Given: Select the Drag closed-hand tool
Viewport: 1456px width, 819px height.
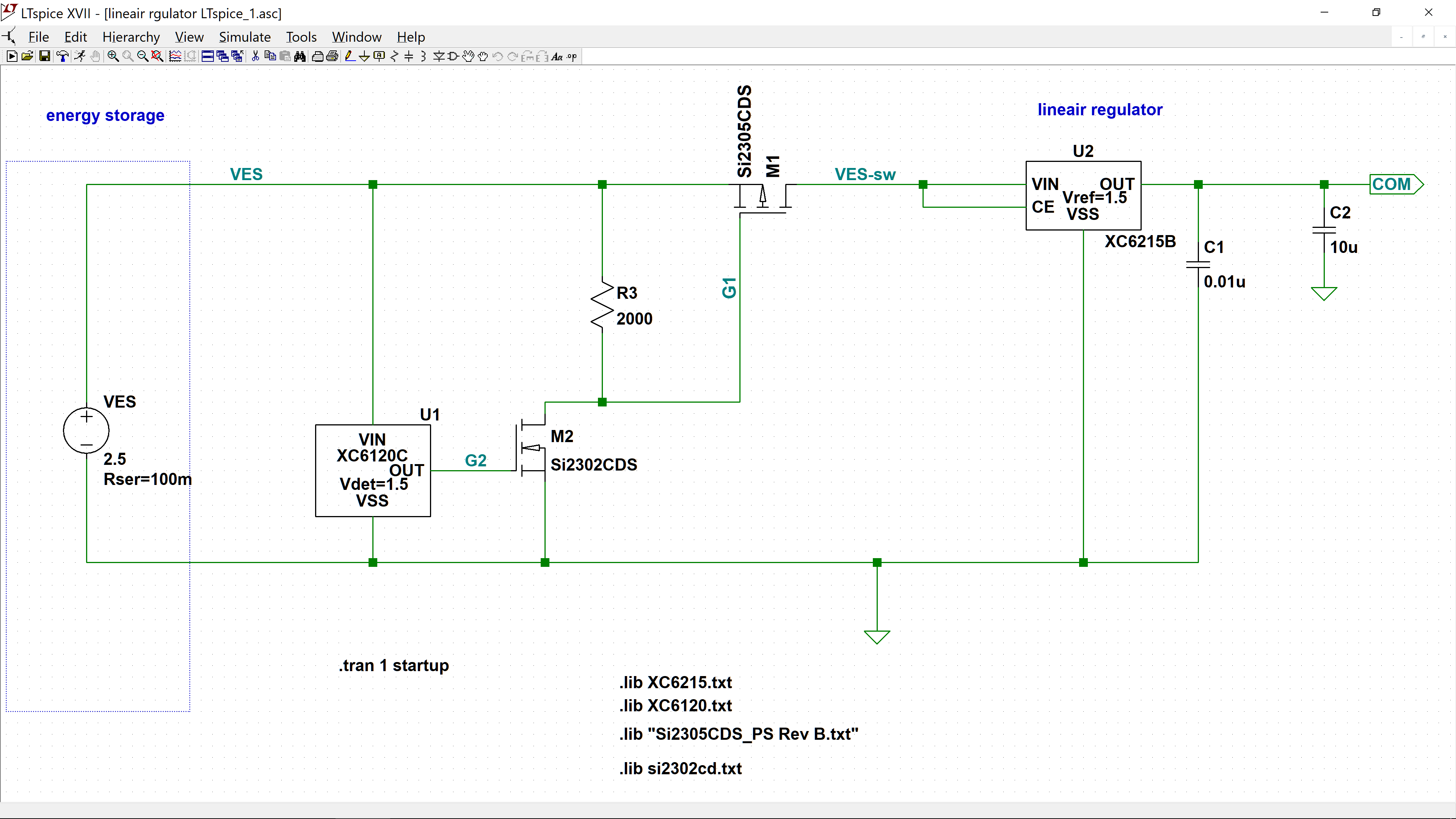Looking at the screenshot, I should point(483,56).
